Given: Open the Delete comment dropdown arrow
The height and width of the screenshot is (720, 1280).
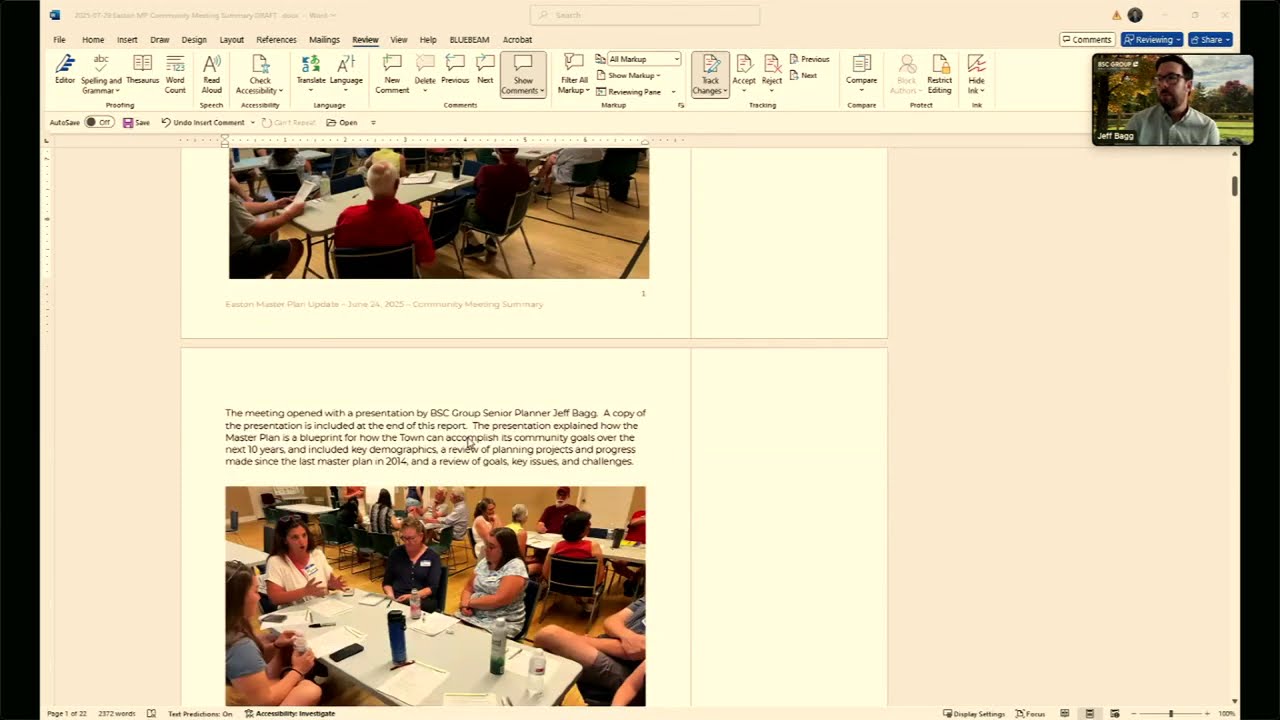Looking at the screenshot, I should pos(425,91).
